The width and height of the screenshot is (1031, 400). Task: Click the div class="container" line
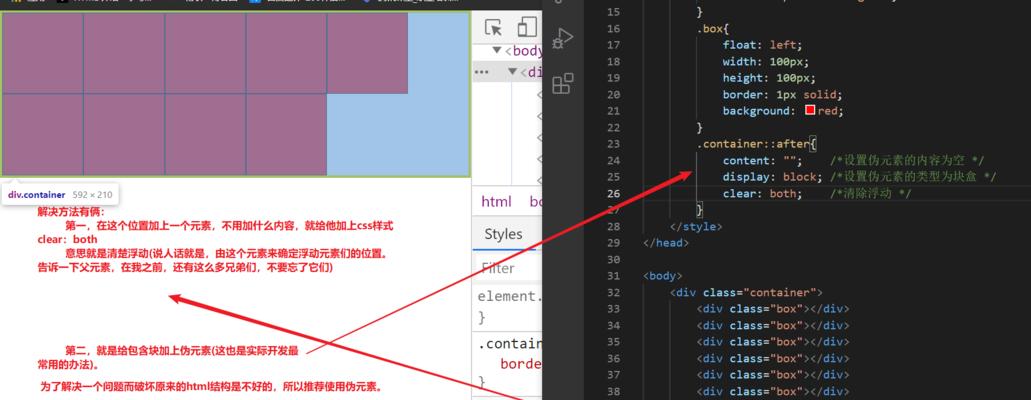(746, 292)
